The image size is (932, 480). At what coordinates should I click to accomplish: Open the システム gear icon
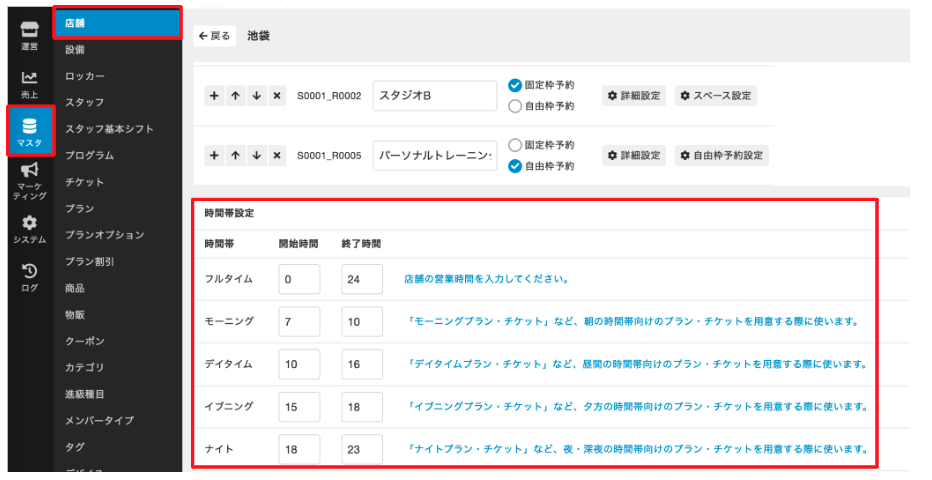tap(29, 229)
